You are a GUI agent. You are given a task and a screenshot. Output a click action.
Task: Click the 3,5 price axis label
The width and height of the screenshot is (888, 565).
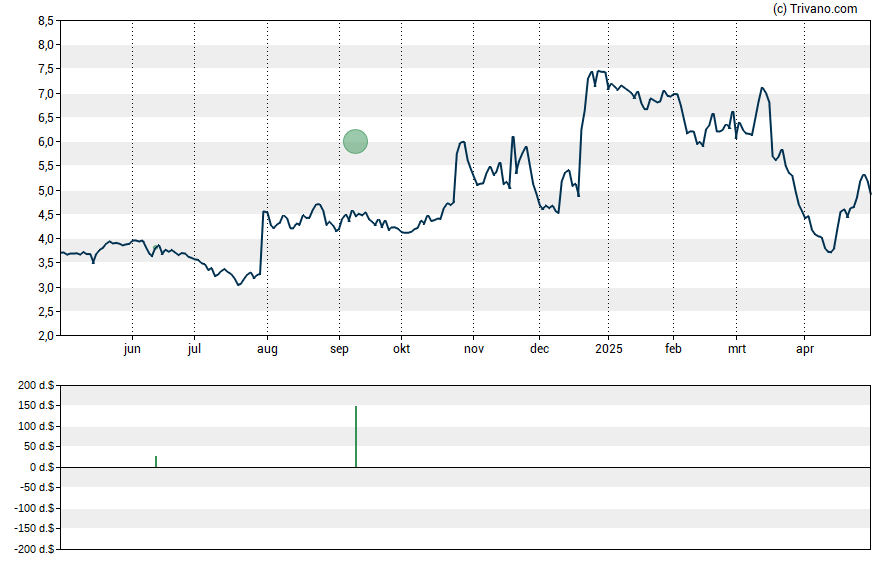click(x=46, y=263)
